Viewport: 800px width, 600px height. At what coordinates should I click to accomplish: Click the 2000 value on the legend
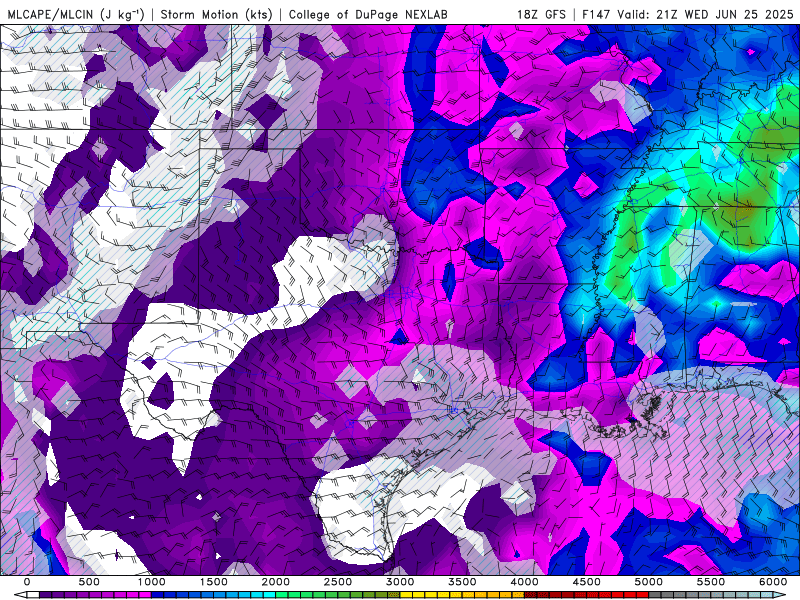[x=276, y=582]
